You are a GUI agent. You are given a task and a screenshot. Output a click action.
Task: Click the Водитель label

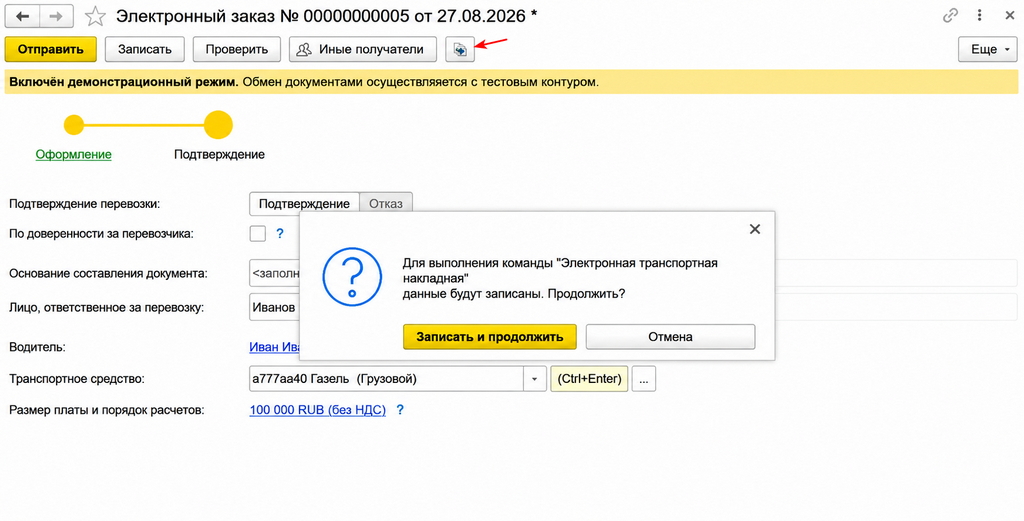point(37,347)
